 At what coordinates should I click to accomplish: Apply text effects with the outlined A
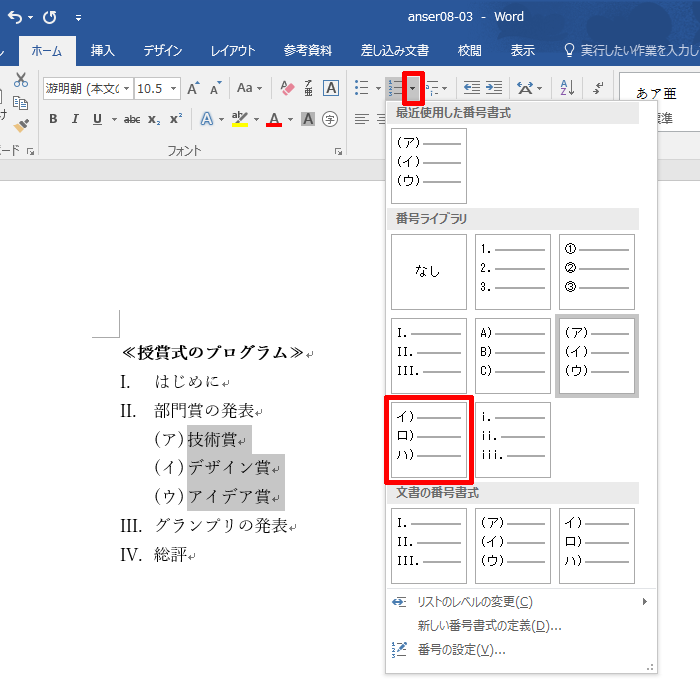pos(206,119)
